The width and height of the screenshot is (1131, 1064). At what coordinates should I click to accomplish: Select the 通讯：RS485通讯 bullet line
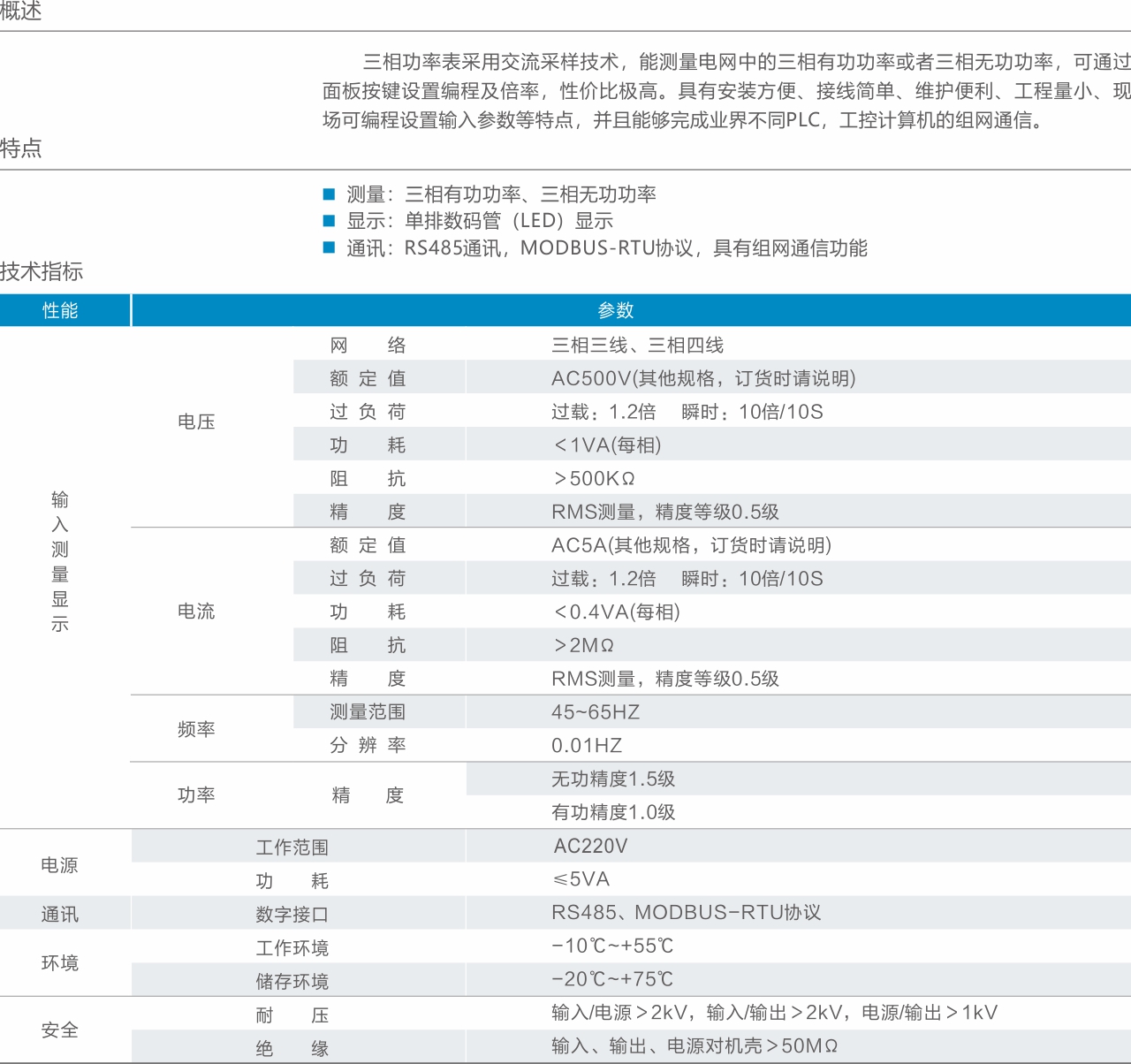coord(596,248)
